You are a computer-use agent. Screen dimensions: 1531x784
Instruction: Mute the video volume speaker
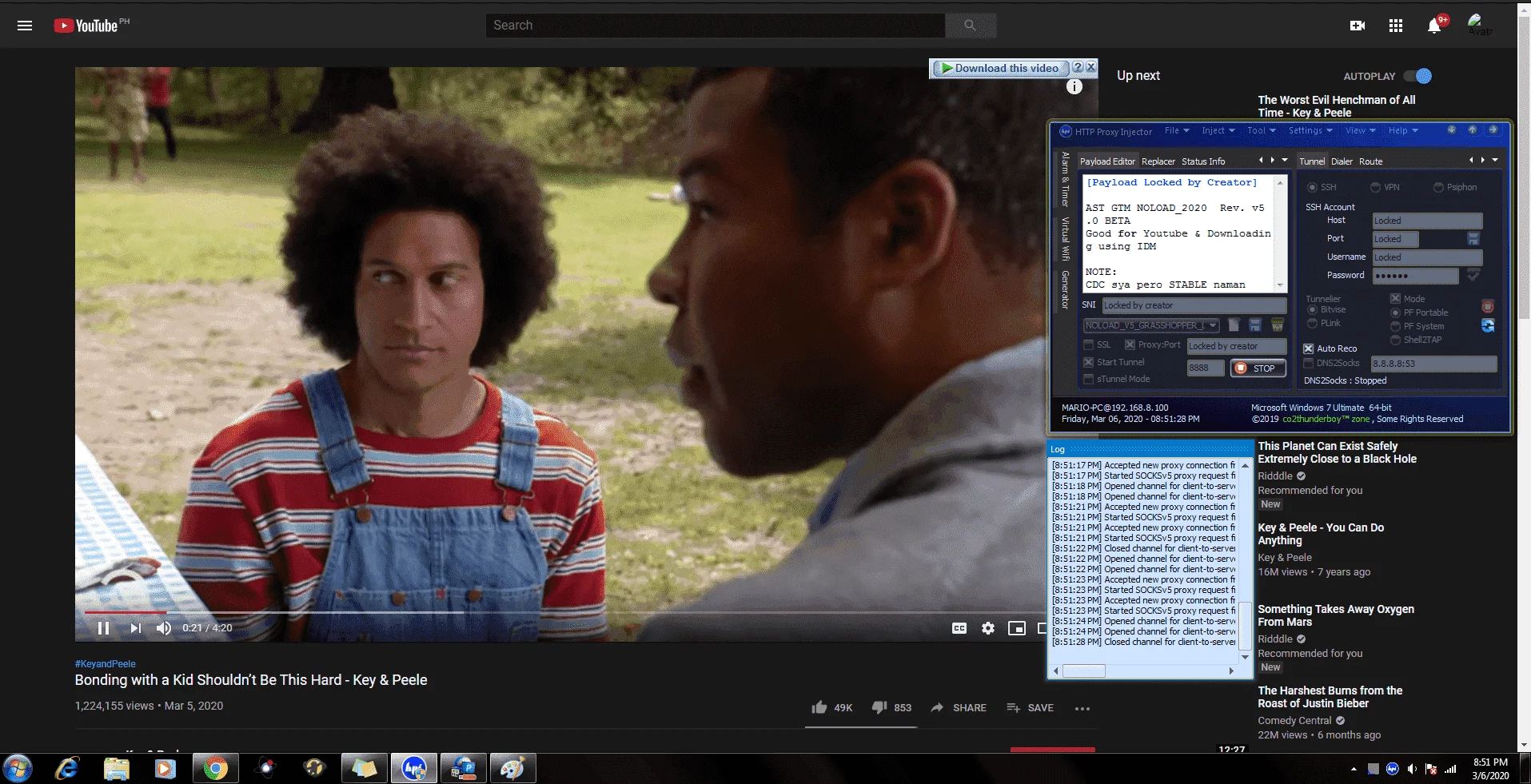(x=164, y=628)
